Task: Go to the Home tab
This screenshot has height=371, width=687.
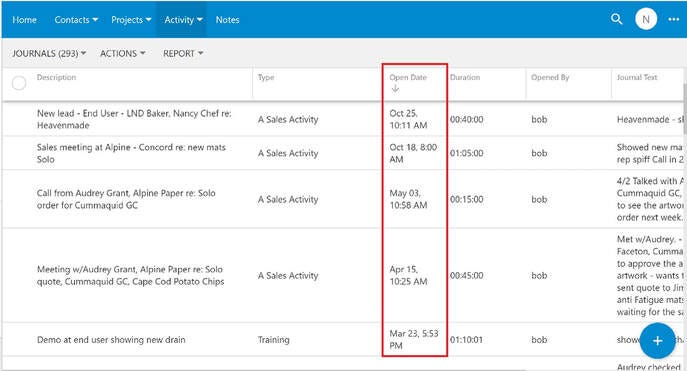Action: (24, 20)
